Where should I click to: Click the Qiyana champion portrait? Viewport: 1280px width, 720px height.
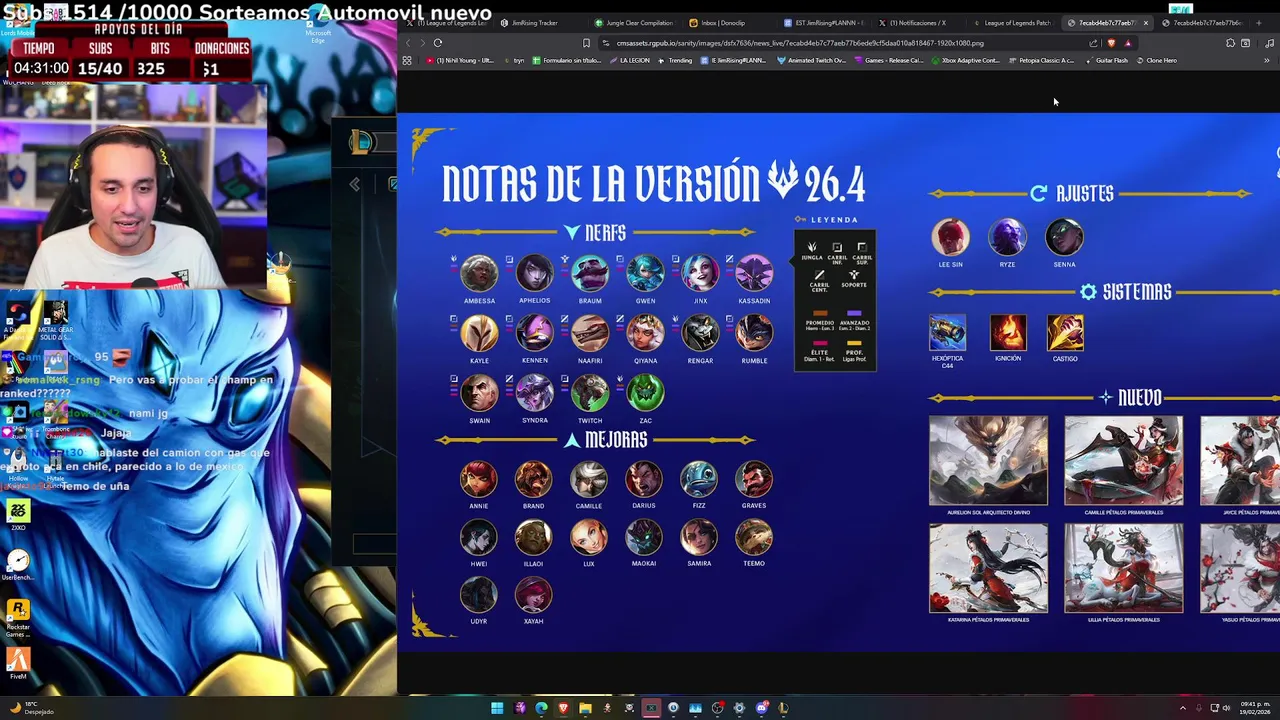click(x=645, y=333)
